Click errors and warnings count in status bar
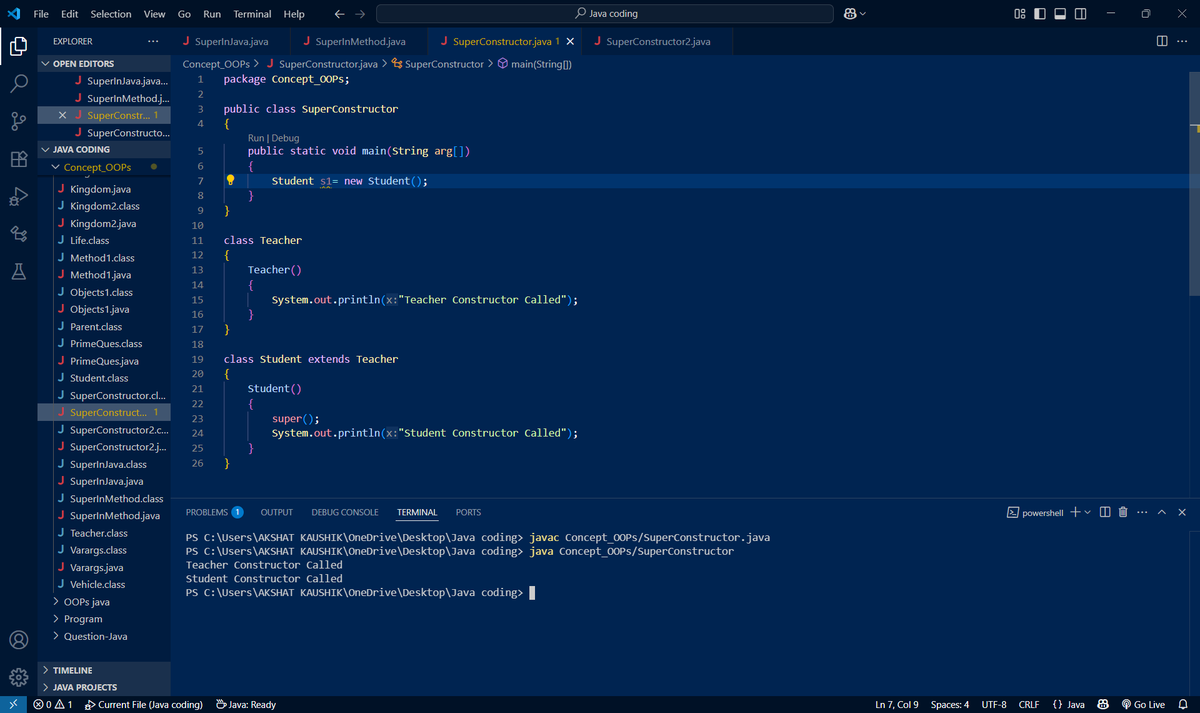Screen dimensions: 1200x713 53,705
